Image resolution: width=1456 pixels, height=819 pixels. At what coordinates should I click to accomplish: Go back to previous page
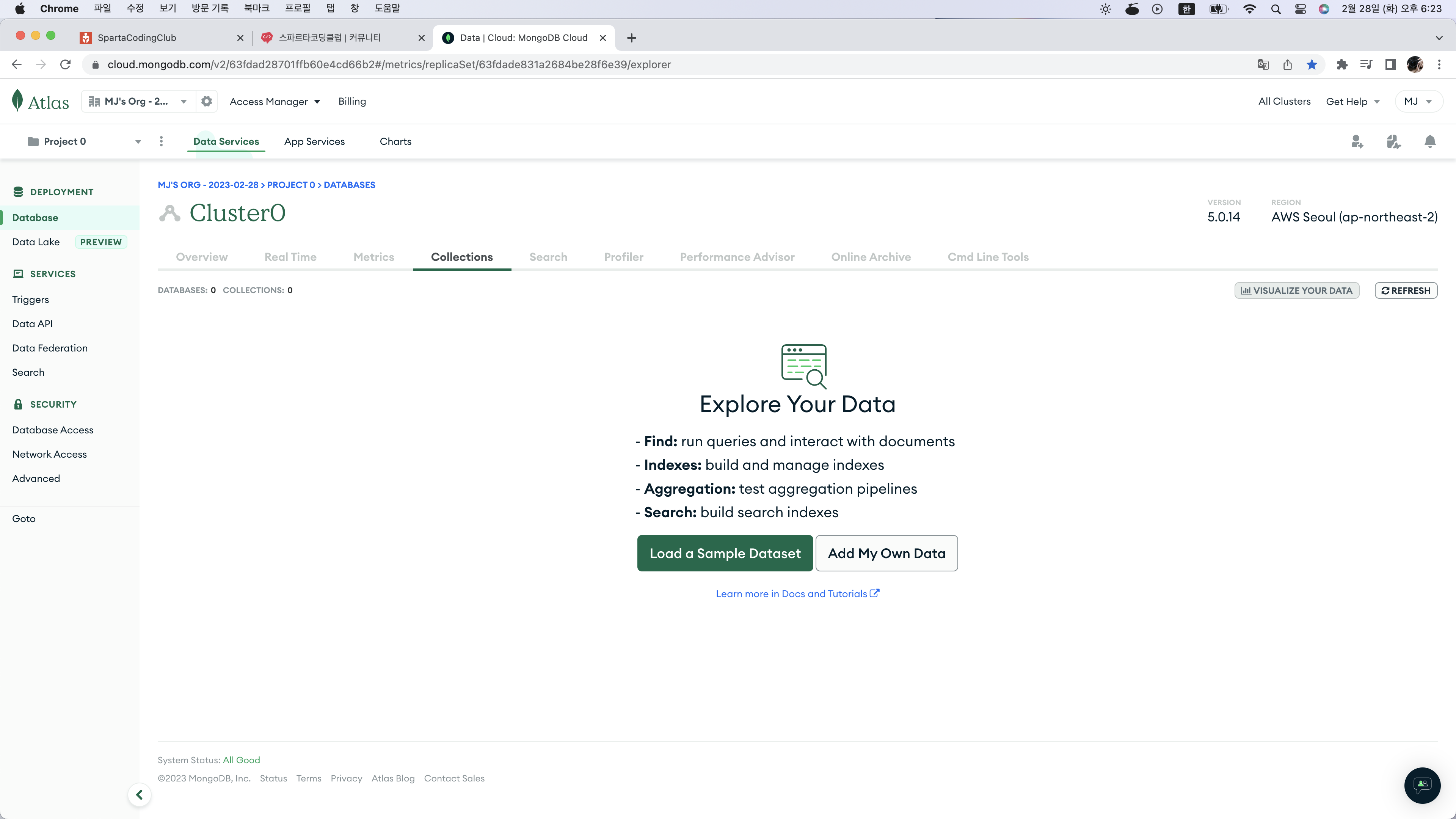(x=16, y=64)
